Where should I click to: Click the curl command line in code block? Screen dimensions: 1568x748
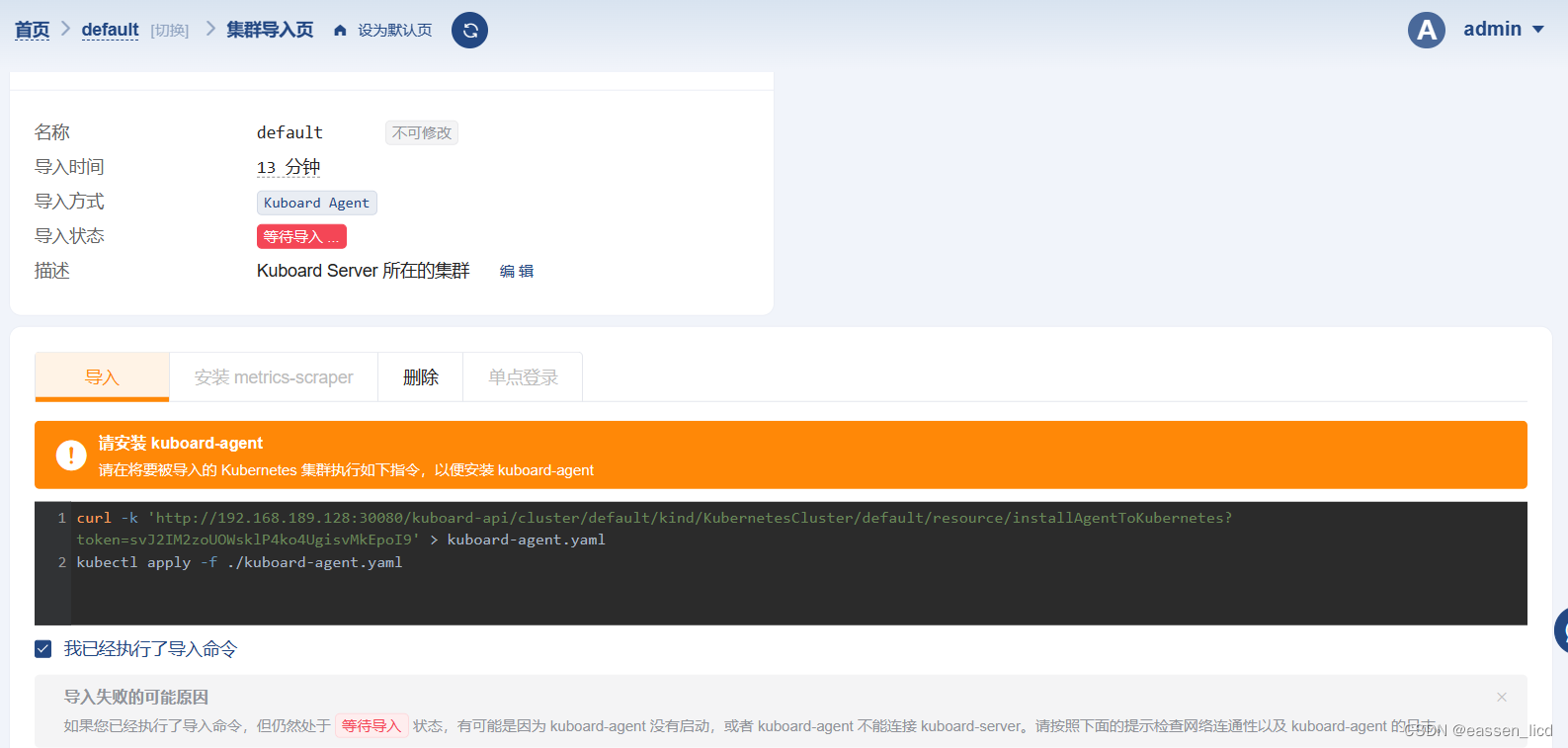pyautogui.click(x=654, y=518)
